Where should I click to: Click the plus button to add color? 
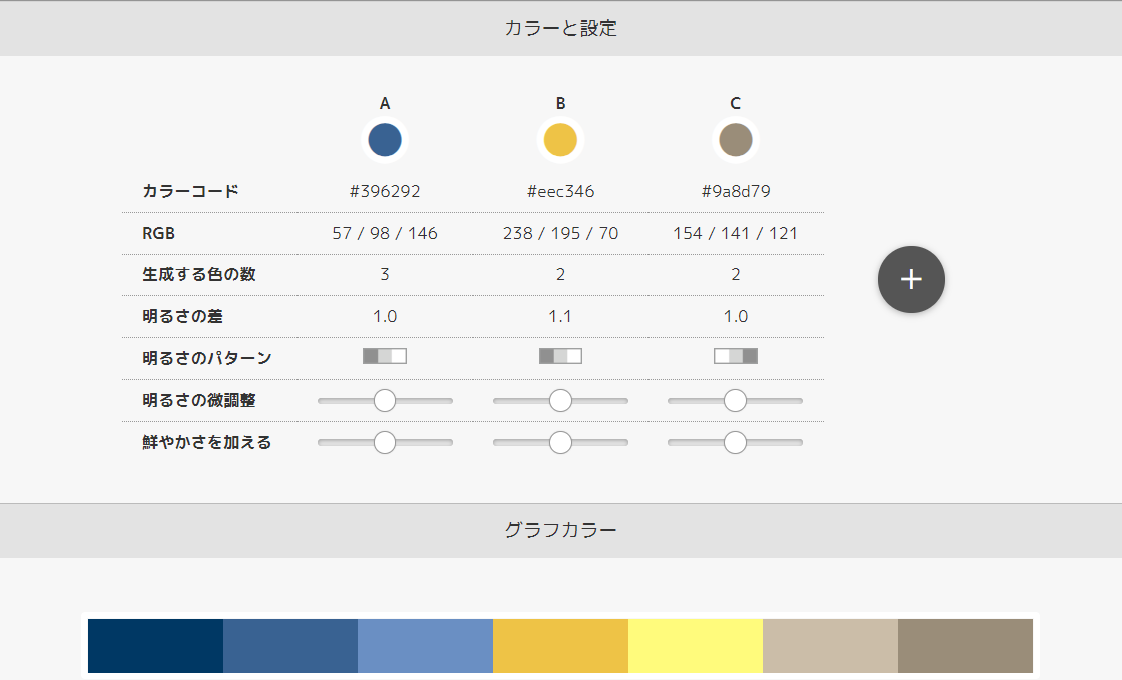(x=911, y=279)
